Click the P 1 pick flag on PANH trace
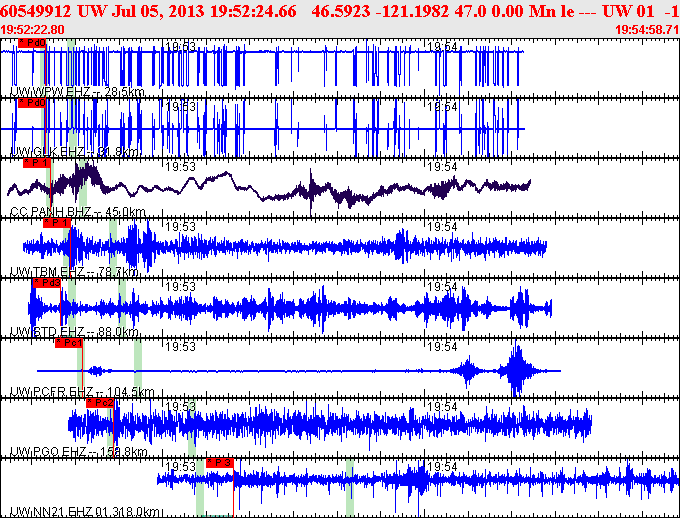The width and height of the screenshot is (680, 518). coord(37,163)
